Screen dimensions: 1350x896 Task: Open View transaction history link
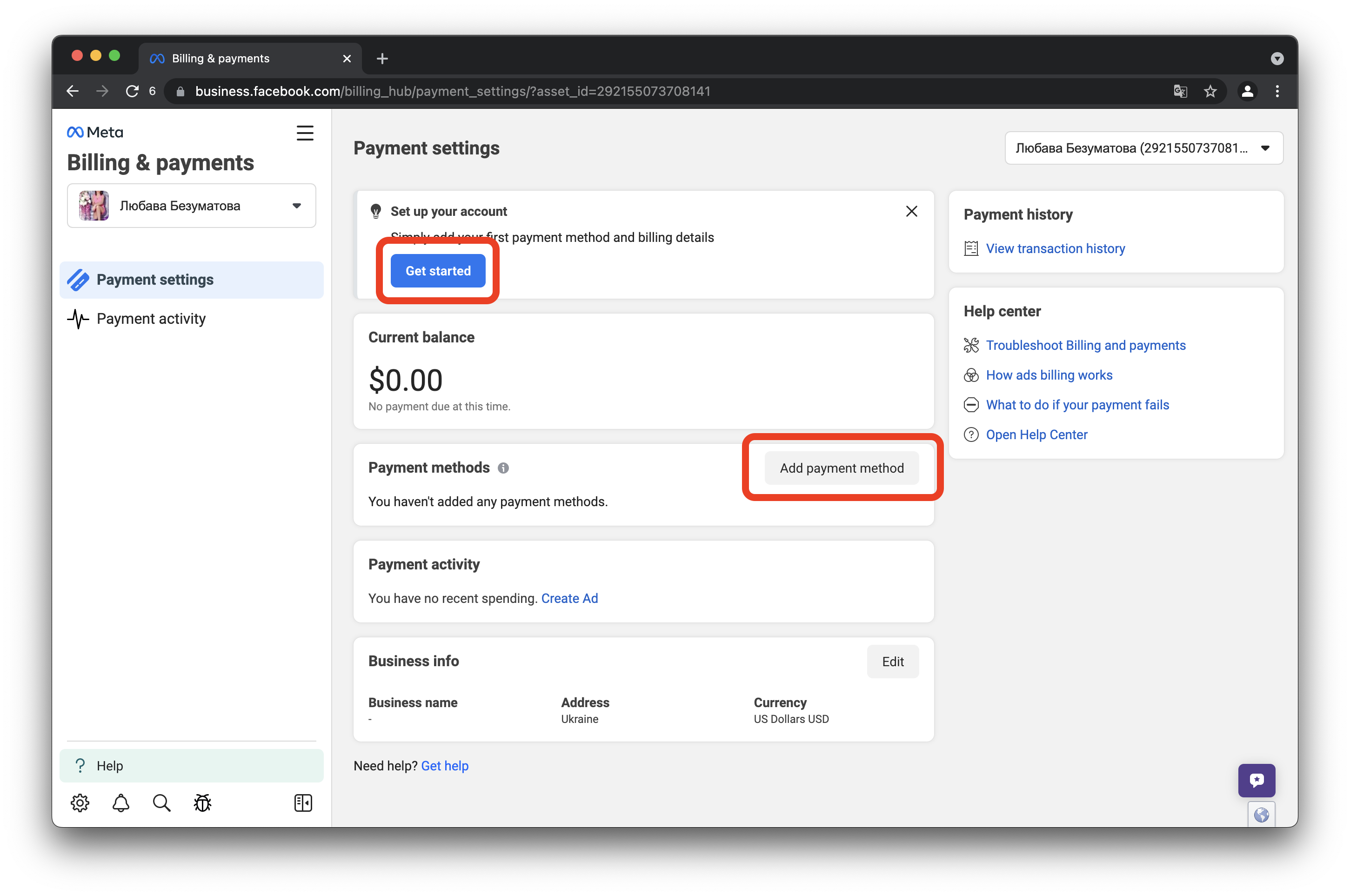point(1055,248)
